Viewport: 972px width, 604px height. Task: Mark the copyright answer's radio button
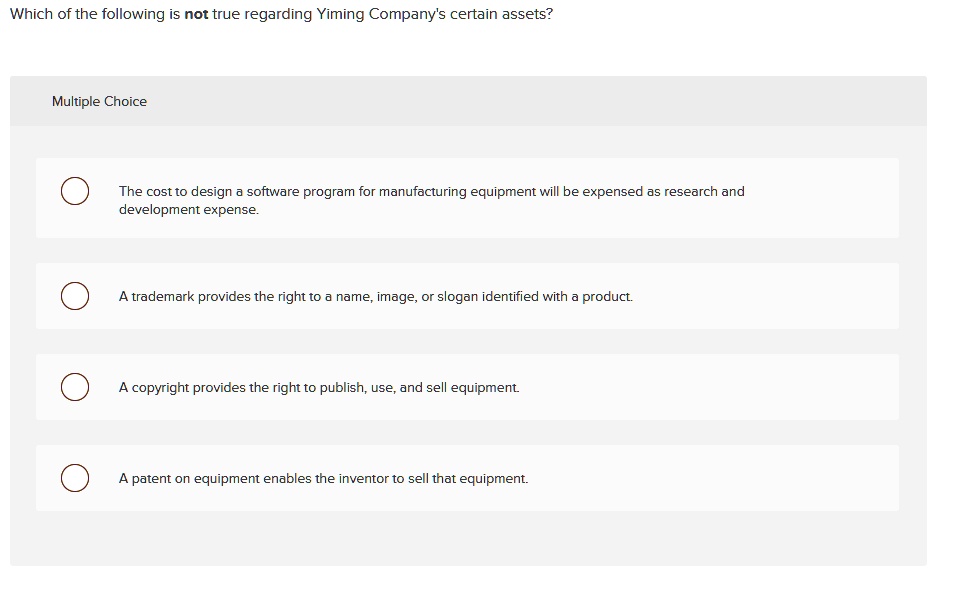click(x=73, y=387)
